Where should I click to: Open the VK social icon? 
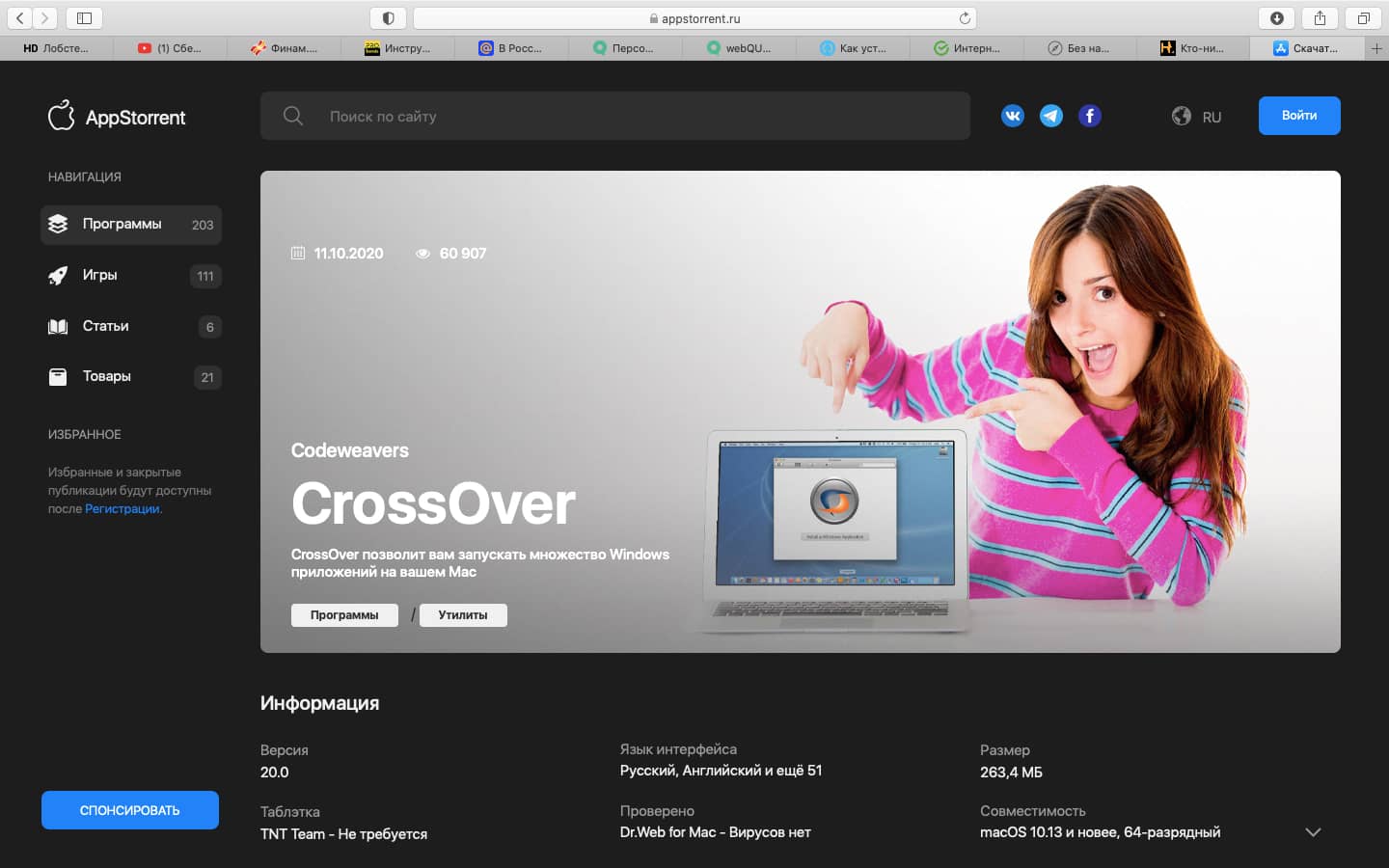coord(1013,116)
